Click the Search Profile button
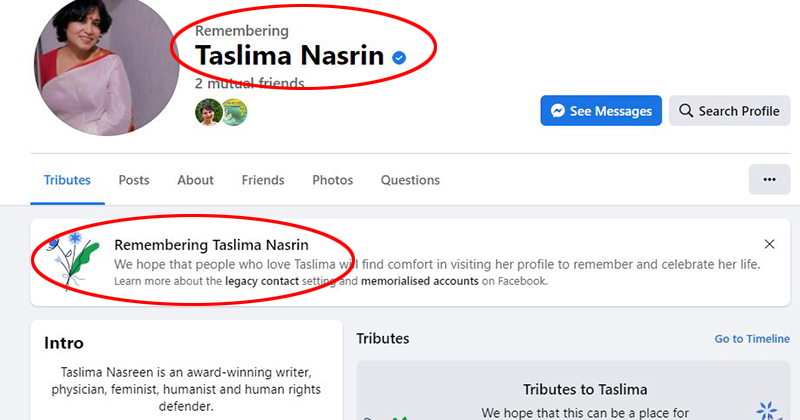The width and height of the screenshot is (800, 420). (729, 111)
